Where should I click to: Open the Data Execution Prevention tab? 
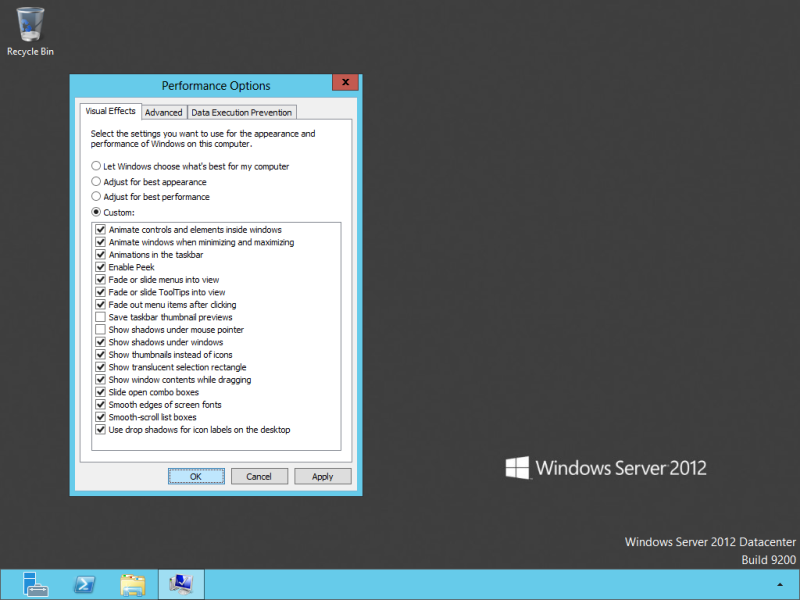pyautogui.click(x=241, y=112)
